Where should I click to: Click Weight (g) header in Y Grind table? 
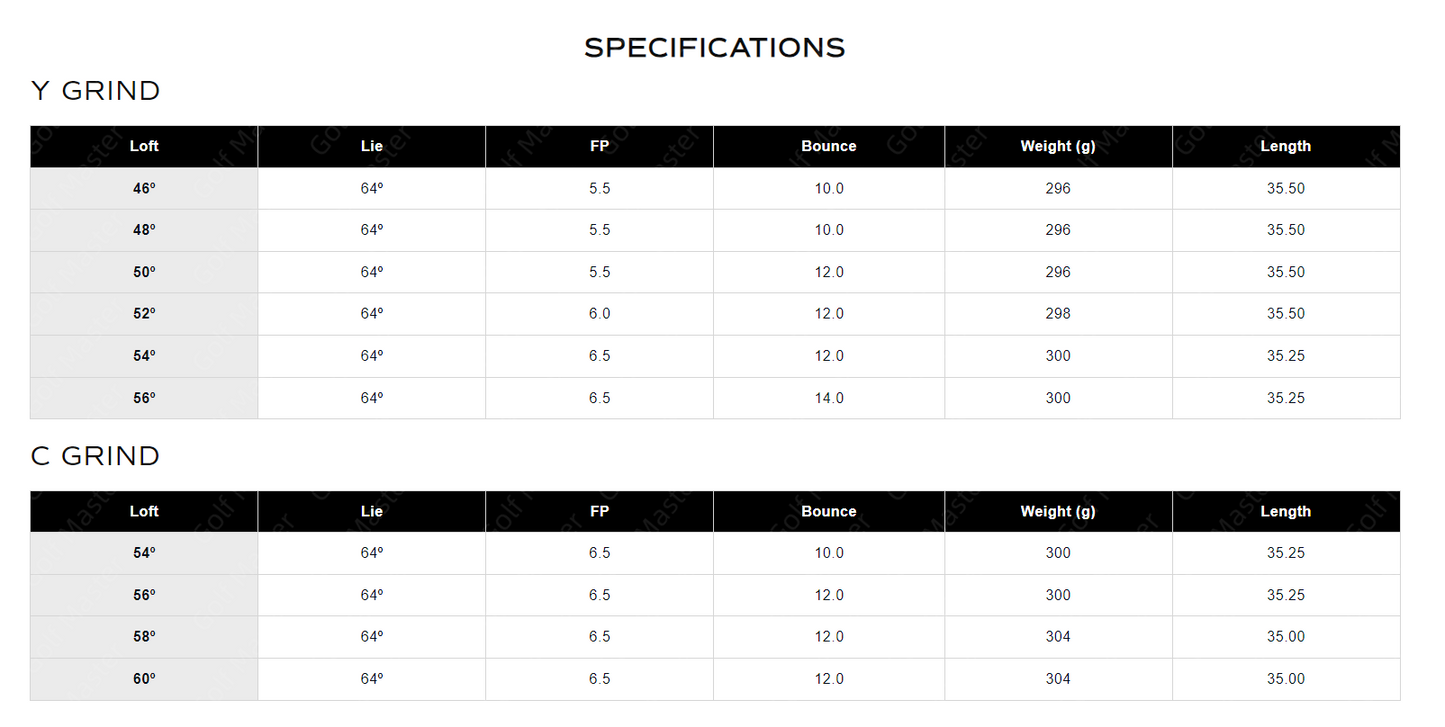tap(1057, 146)
